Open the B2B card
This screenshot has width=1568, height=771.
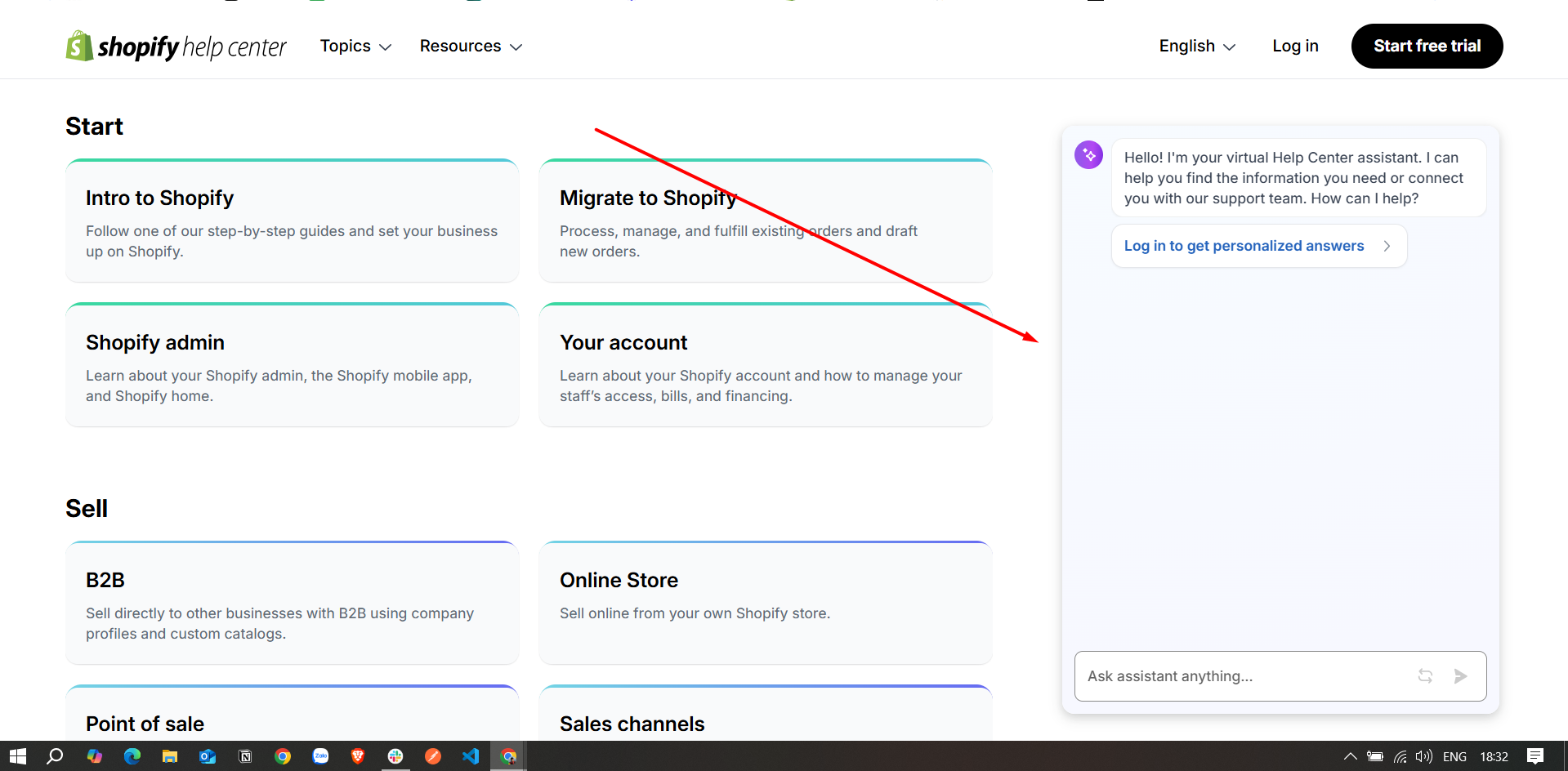[293, 603]
